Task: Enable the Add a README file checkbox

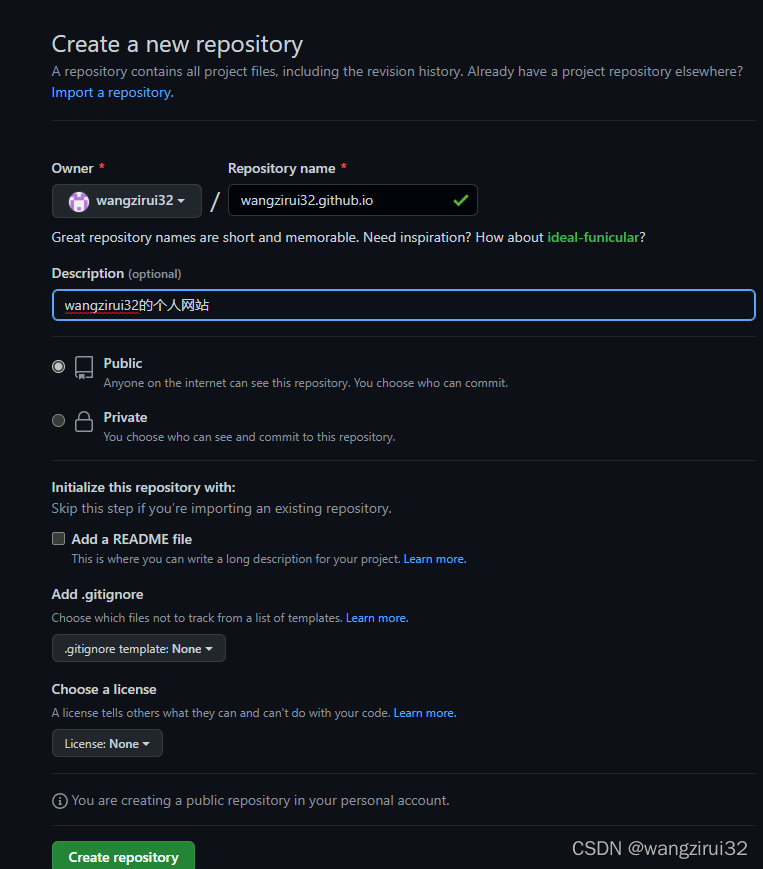Action: 58,539
